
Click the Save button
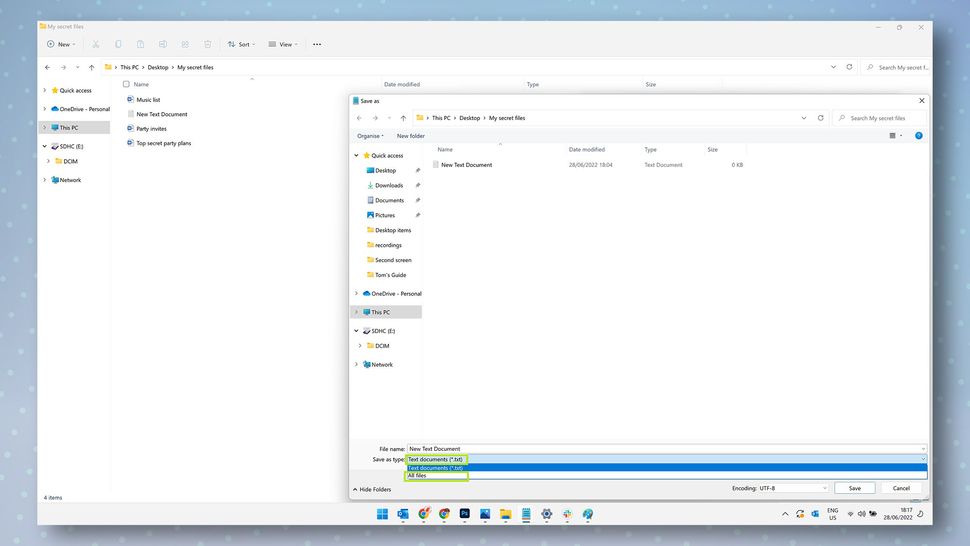pos(854,488)
